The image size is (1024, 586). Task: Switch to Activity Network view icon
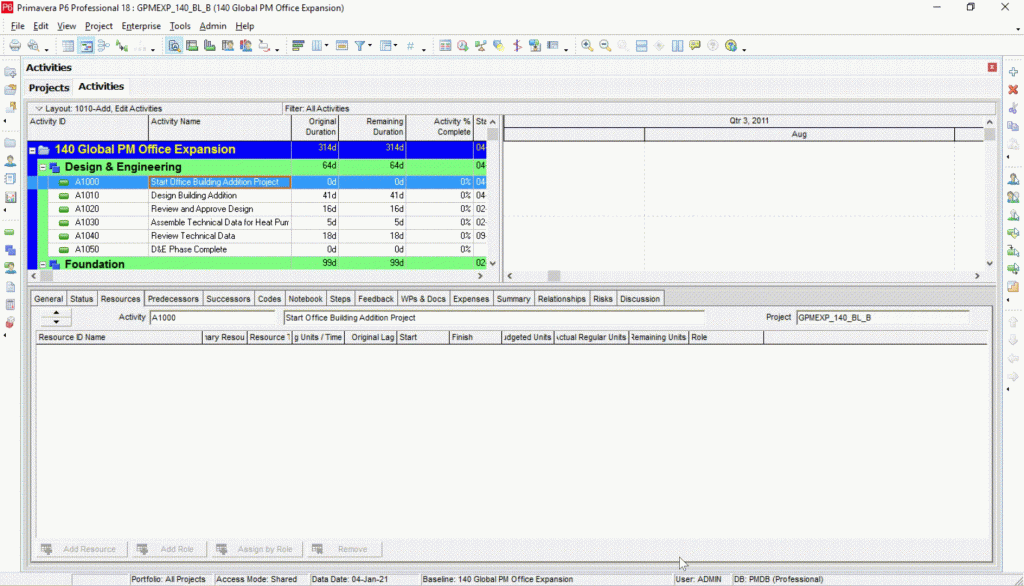(104, 46)
